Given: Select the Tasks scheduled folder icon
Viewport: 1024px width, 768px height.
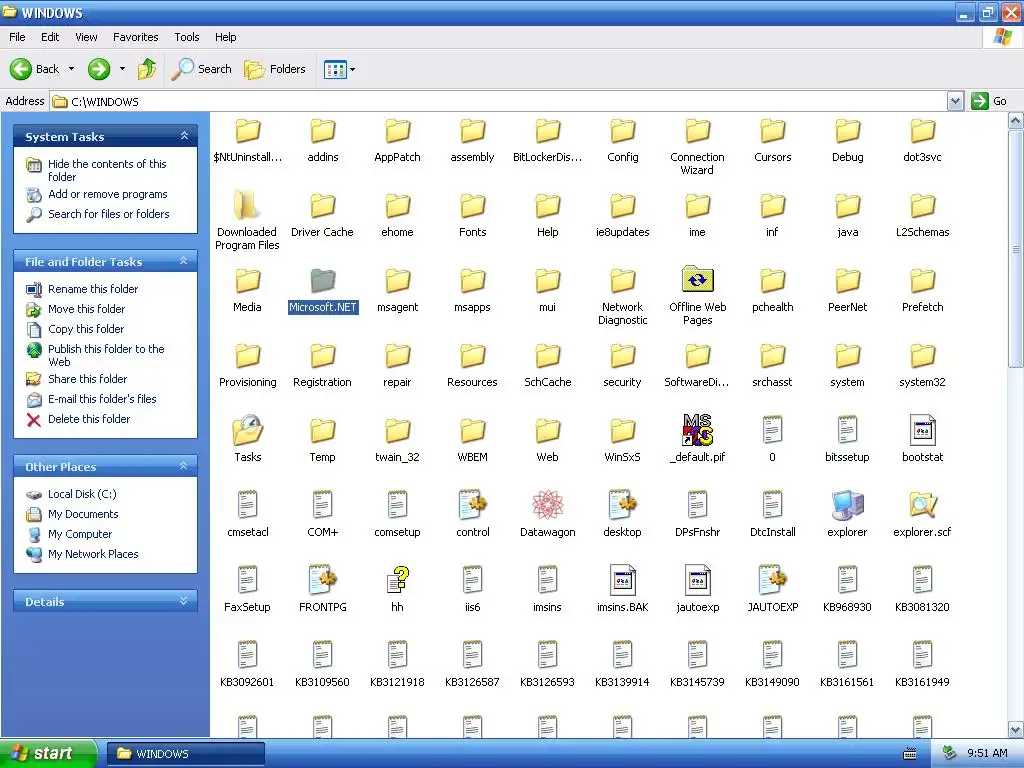Looking at the screenshot, I should click(x=248, y=430).
